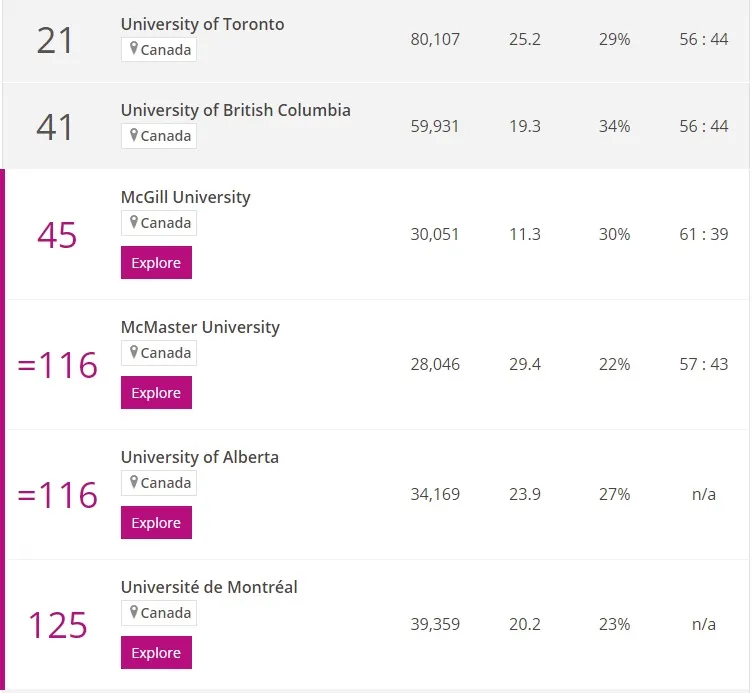Screen dimensions: 752x693
Task: Click the location pin under McMaster University
Action: click(x=134, y=352)
